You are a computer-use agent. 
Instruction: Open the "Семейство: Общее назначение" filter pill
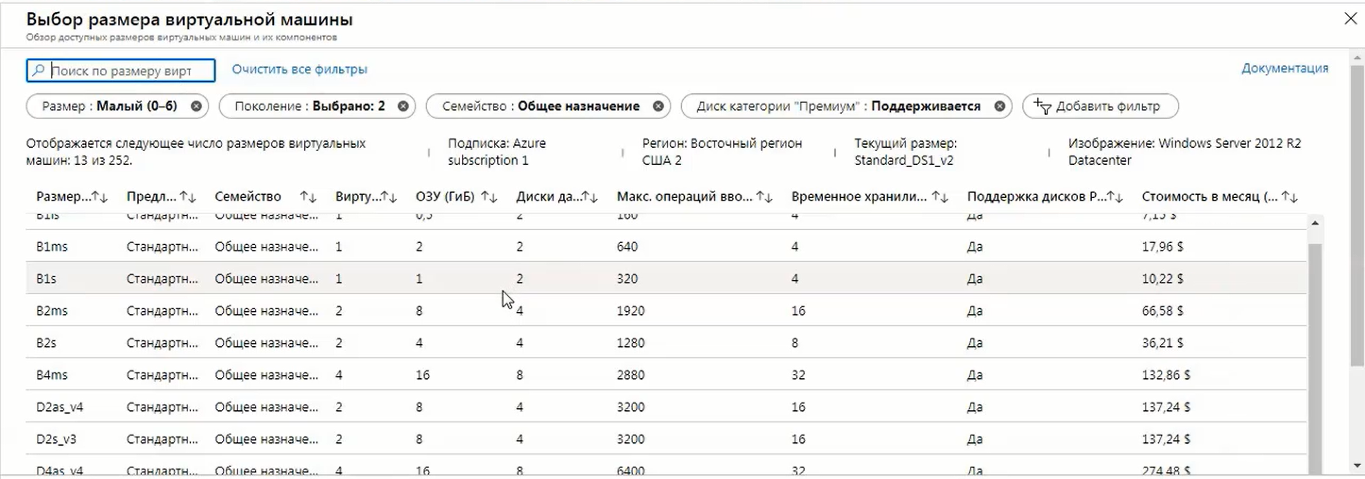point(540,106)
